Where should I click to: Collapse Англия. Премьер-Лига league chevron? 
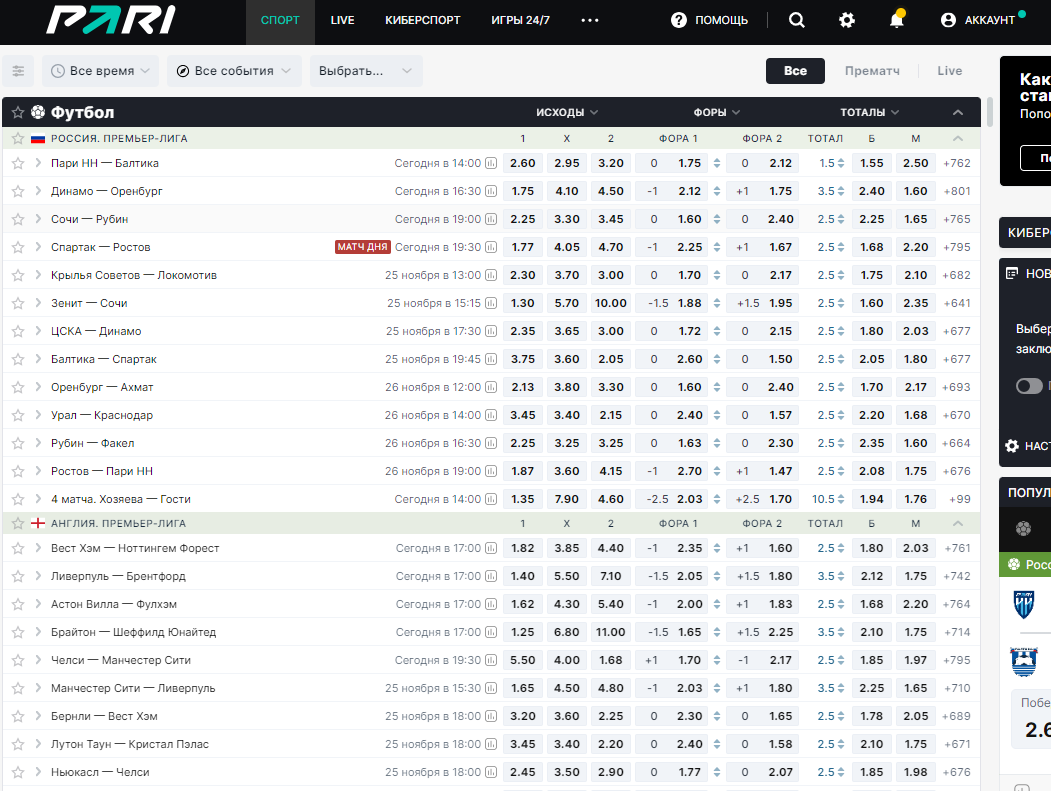coord(958,524)
